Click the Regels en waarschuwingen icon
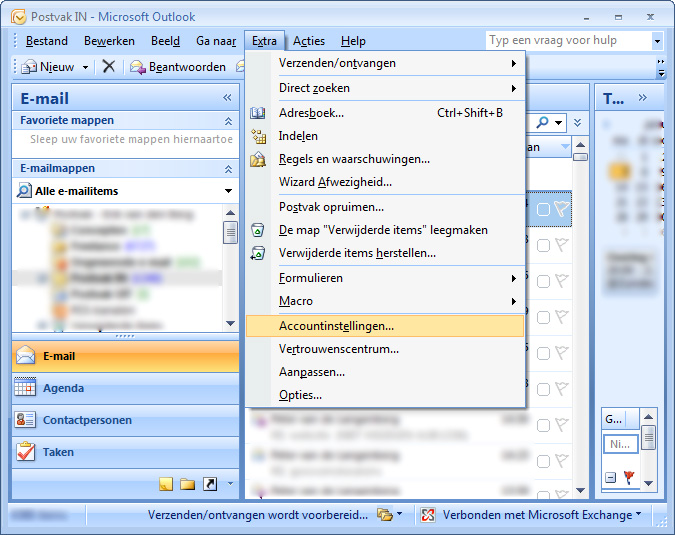Image resolution: width=675 pixels, height=535 pixels. coord(258,159)
